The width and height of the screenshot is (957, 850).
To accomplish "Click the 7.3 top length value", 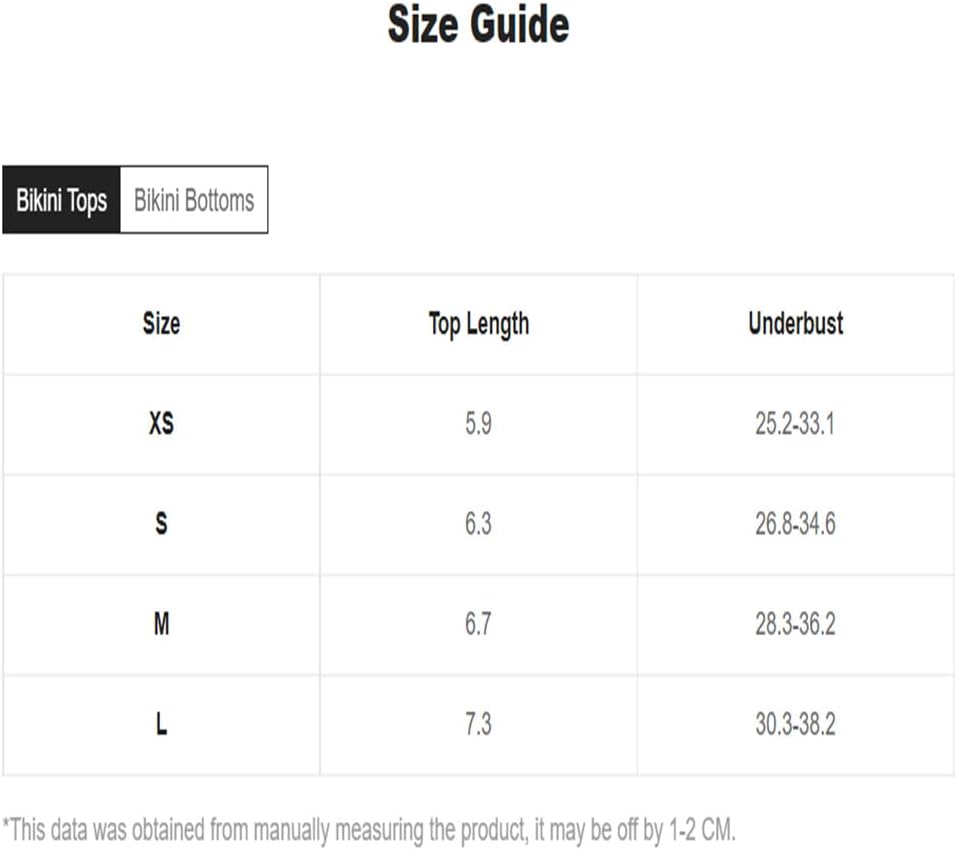I will click(478, 724).
